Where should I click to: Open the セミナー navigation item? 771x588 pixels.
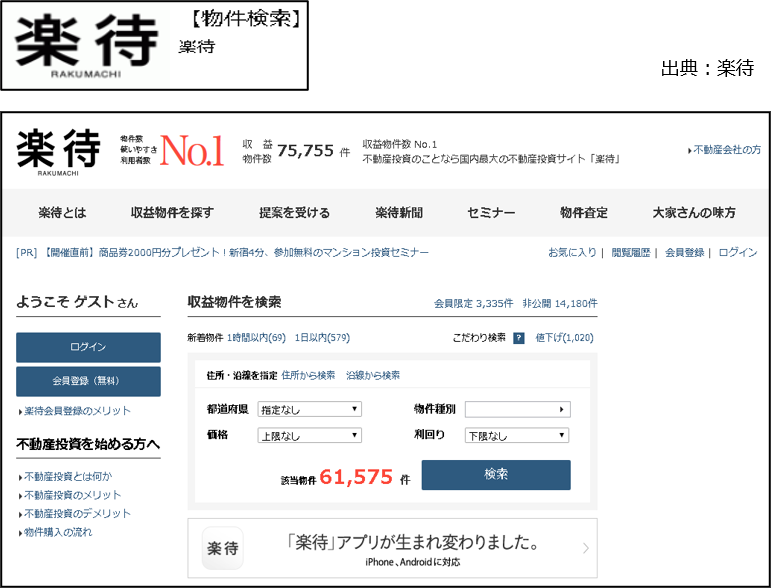tap(491, 213)
